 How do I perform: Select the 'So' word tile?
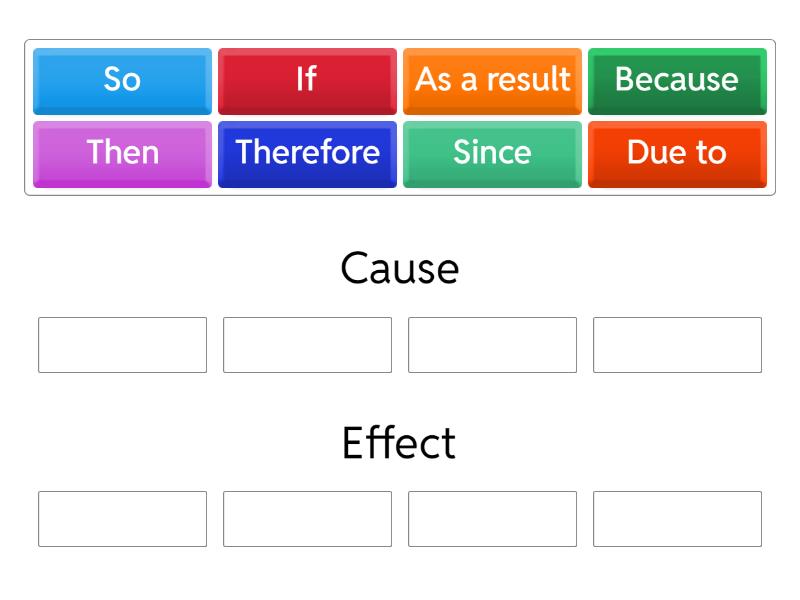[x=122, y=80]
